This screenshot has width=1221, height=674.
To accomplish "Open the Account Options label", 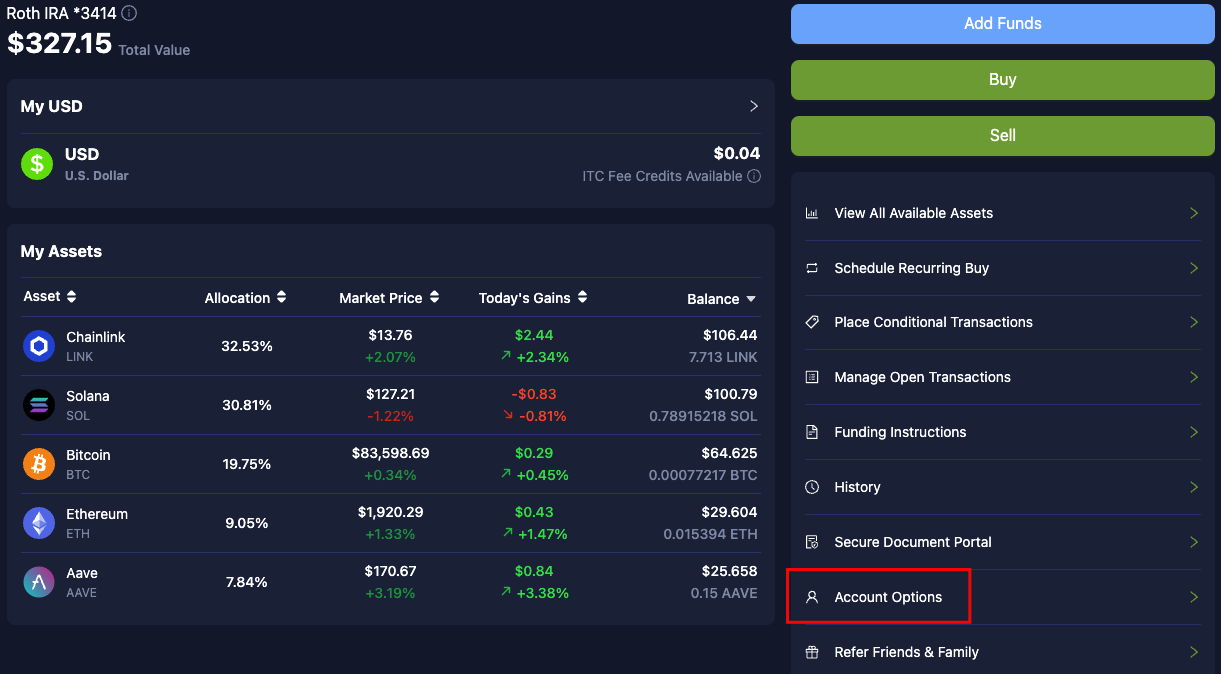I will (889, 597).
